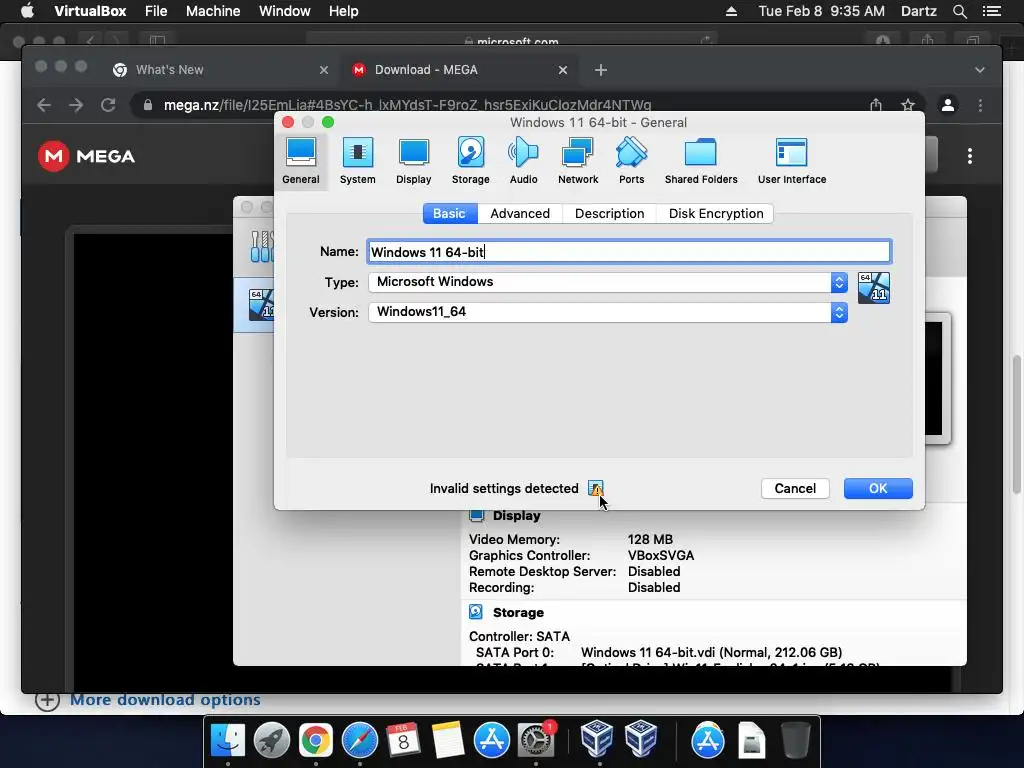Switch to the Advanced tab

(520, 214)
